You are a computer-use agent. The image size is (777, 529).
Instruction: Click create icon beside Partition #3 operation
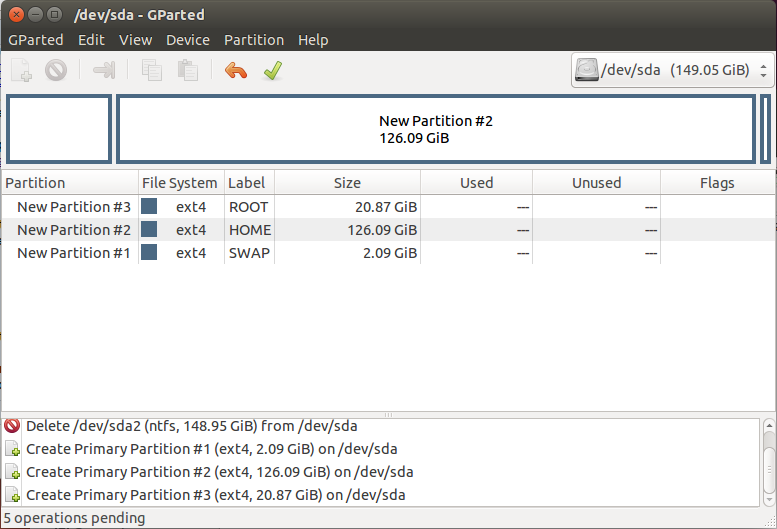tap(12, 494)
